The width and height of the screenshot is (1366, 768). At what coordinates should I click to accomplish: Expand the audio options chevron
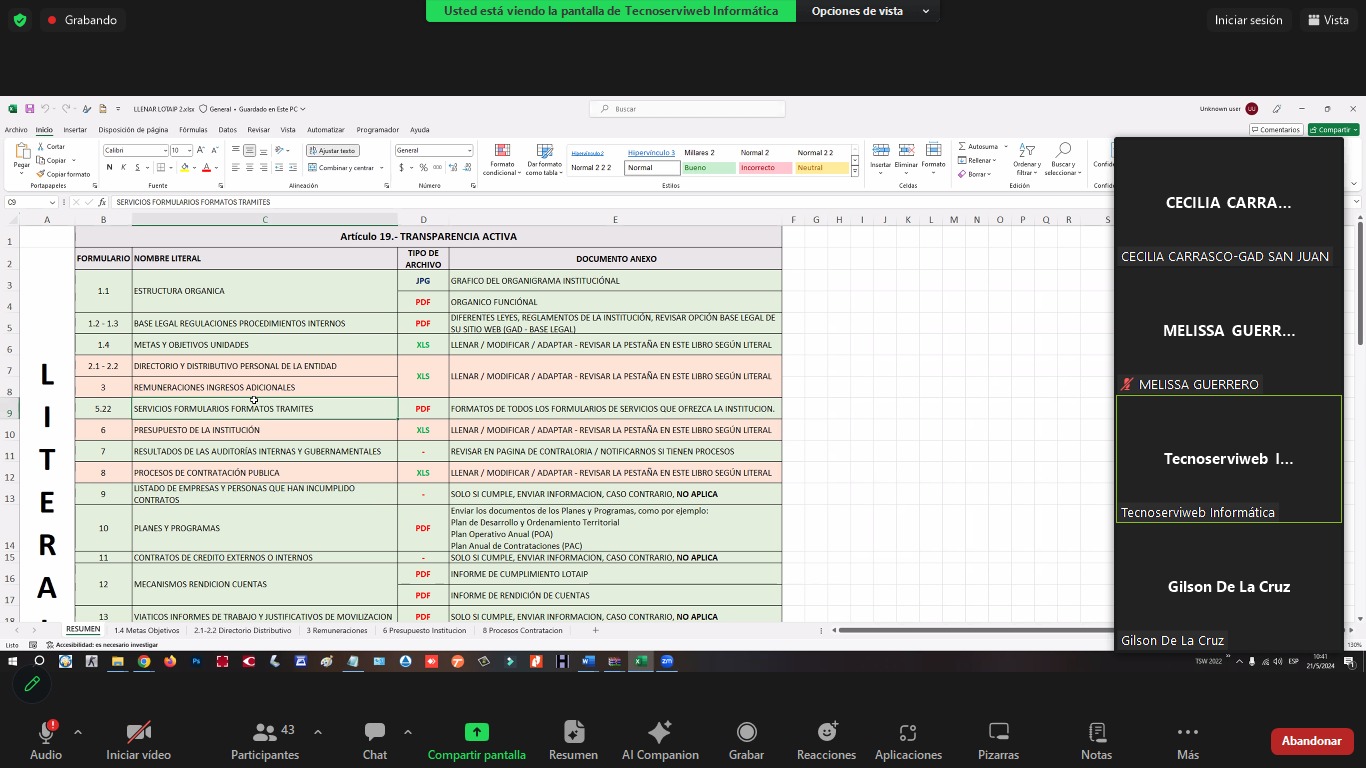pyautogui.click(x=78, y=732)
